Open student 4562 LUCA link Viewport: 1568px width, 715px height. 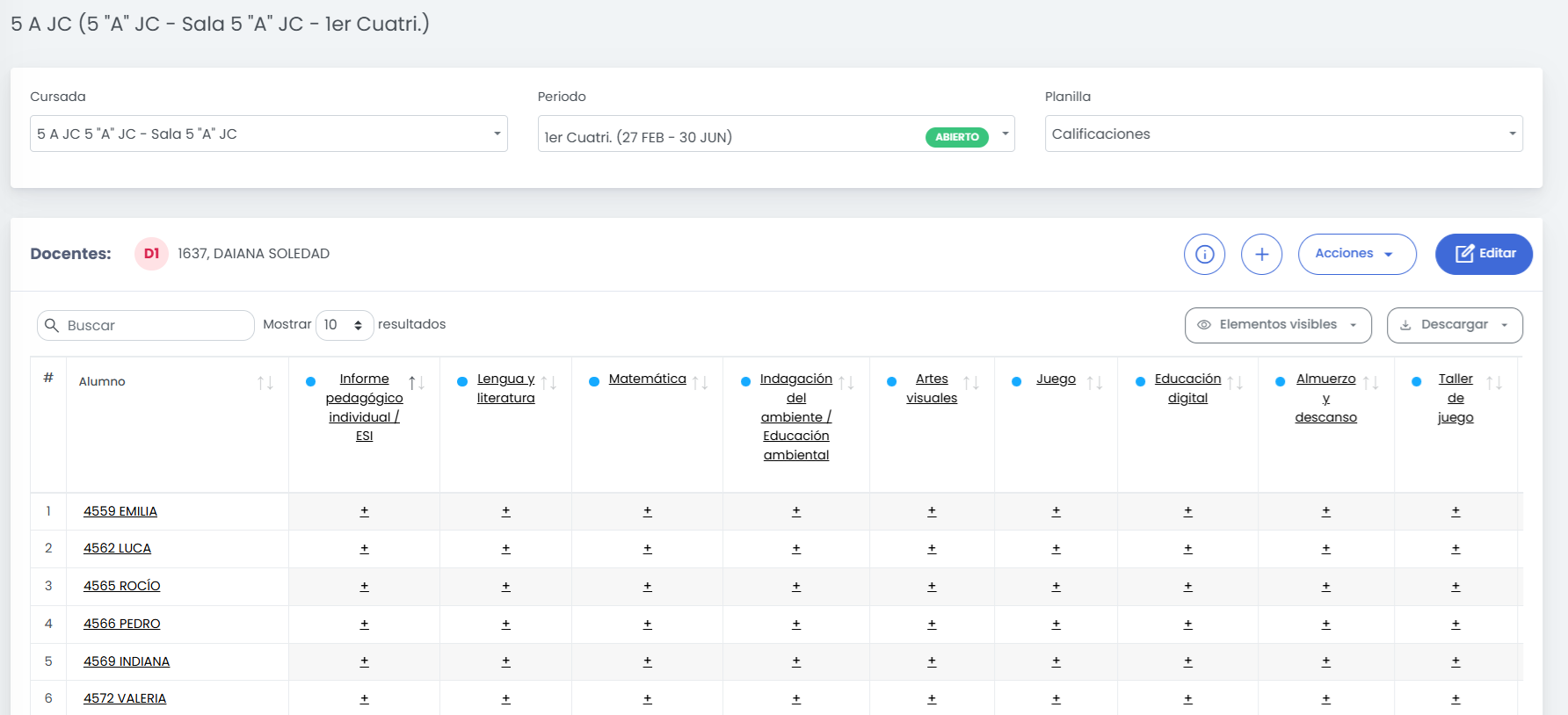point(118,548)
